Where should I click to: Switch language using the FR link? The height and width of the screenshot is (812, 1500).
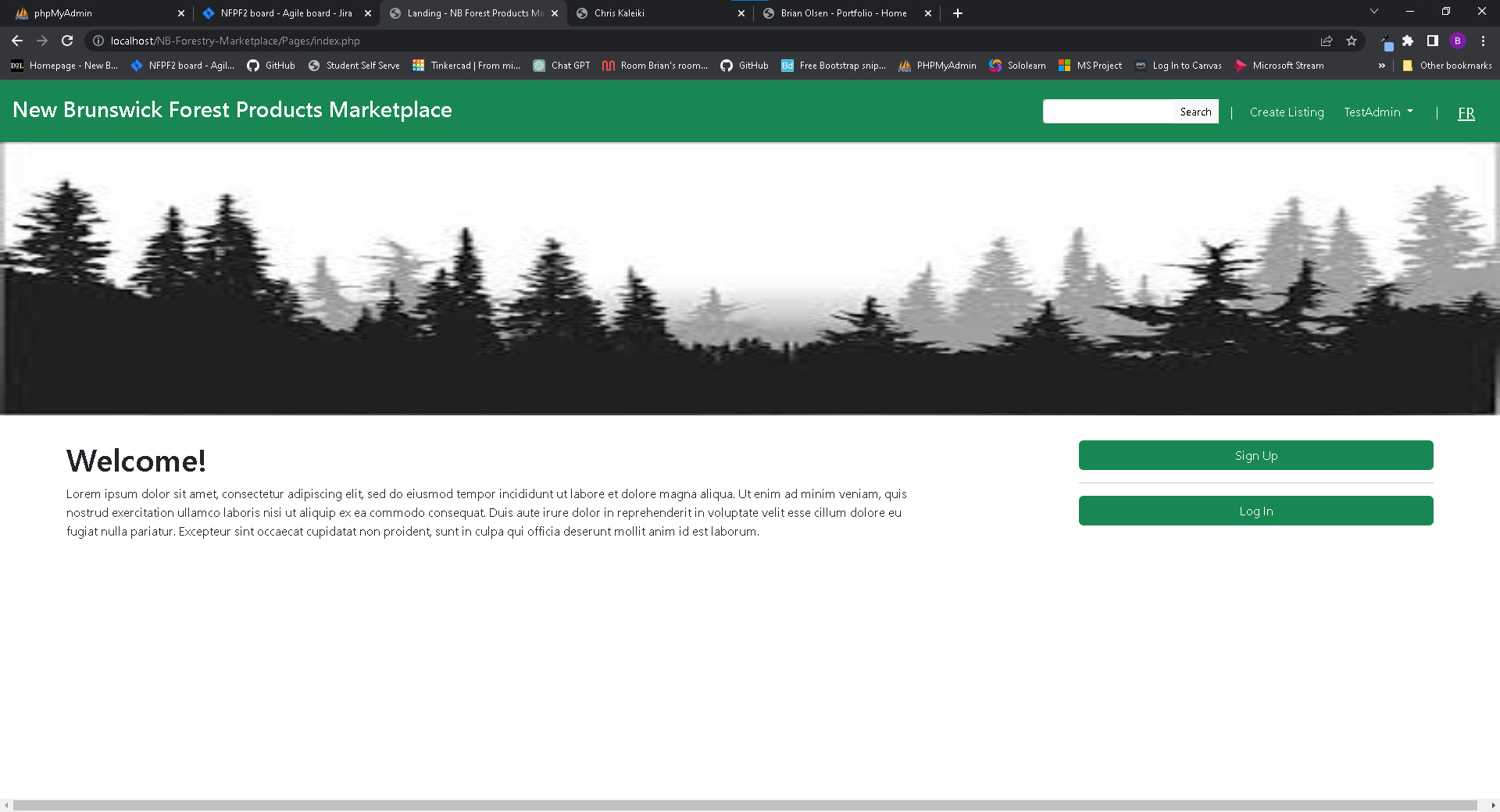(x=1466, y=113)
